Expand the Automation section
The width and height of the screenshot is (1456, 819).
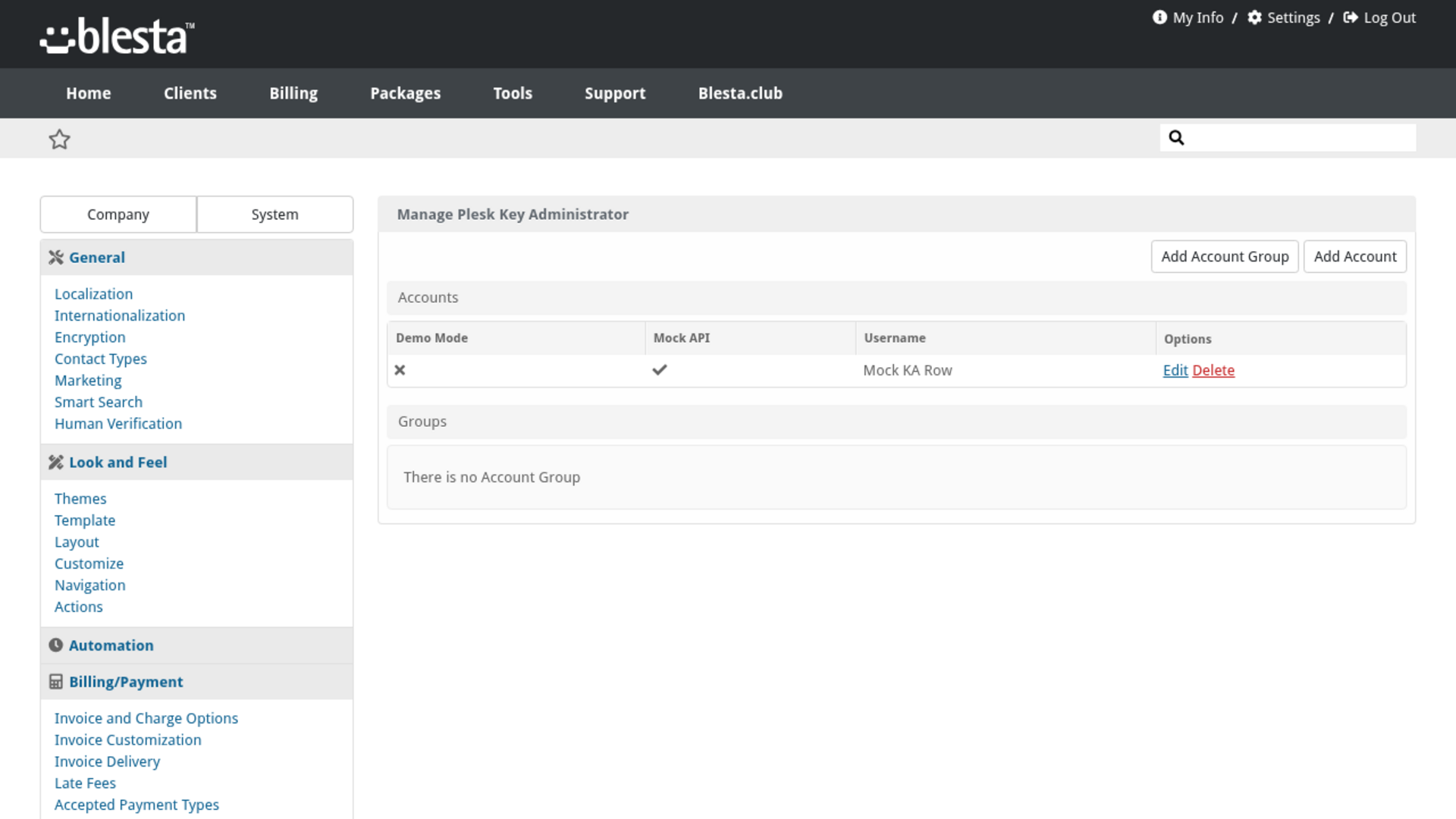[x=196, y=645]
